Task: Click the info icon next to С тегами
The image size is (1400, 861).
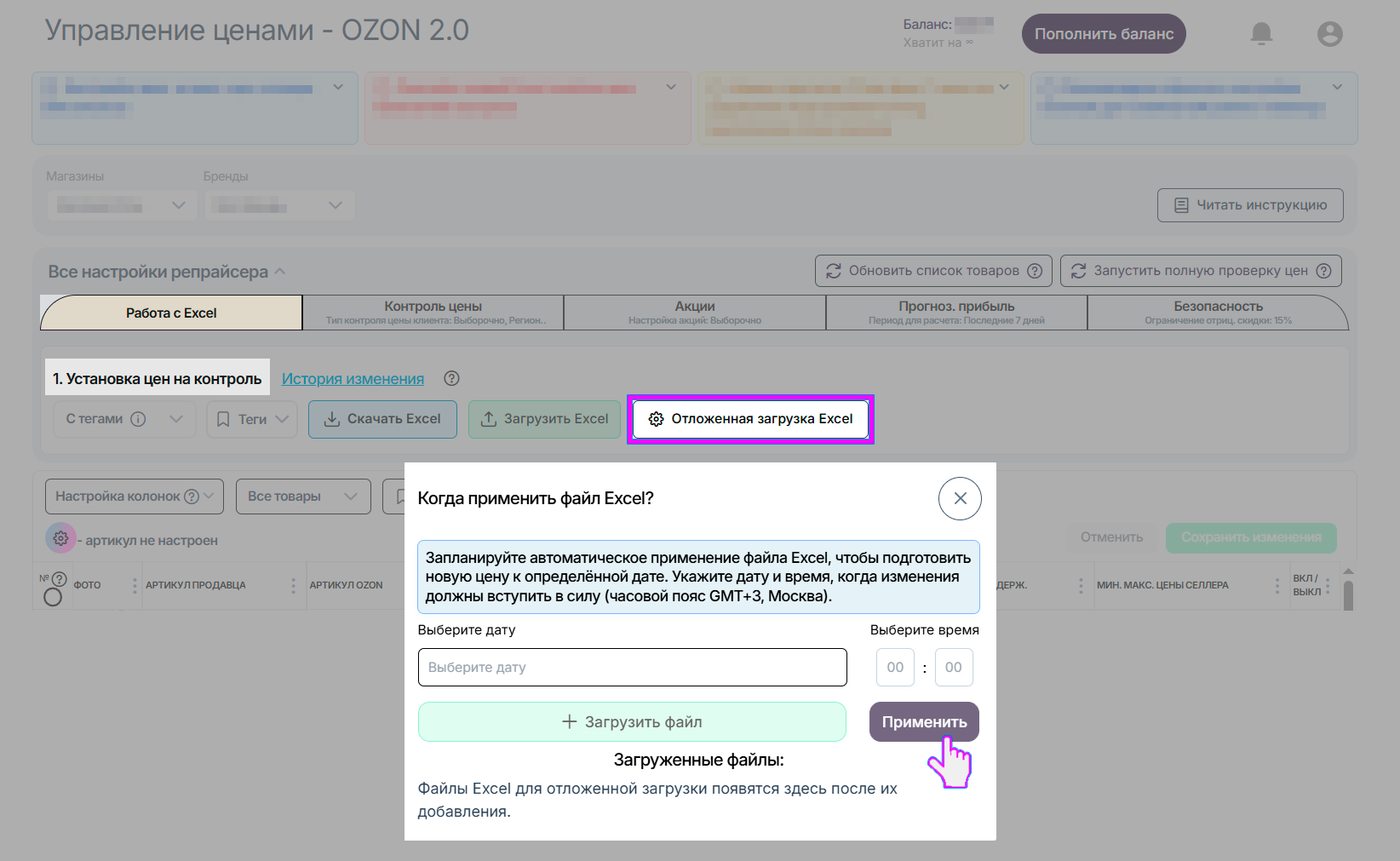Action: [x=138, y=419]
